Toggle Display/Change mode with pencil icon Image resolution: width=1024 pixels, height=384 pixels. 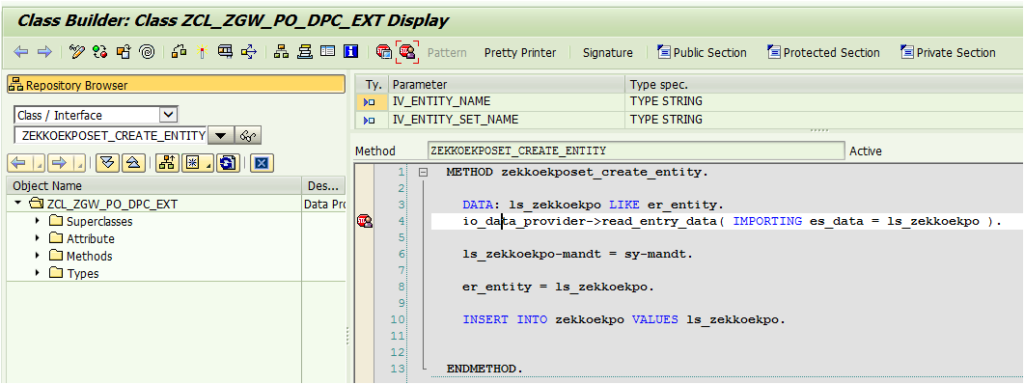point(77,53)
